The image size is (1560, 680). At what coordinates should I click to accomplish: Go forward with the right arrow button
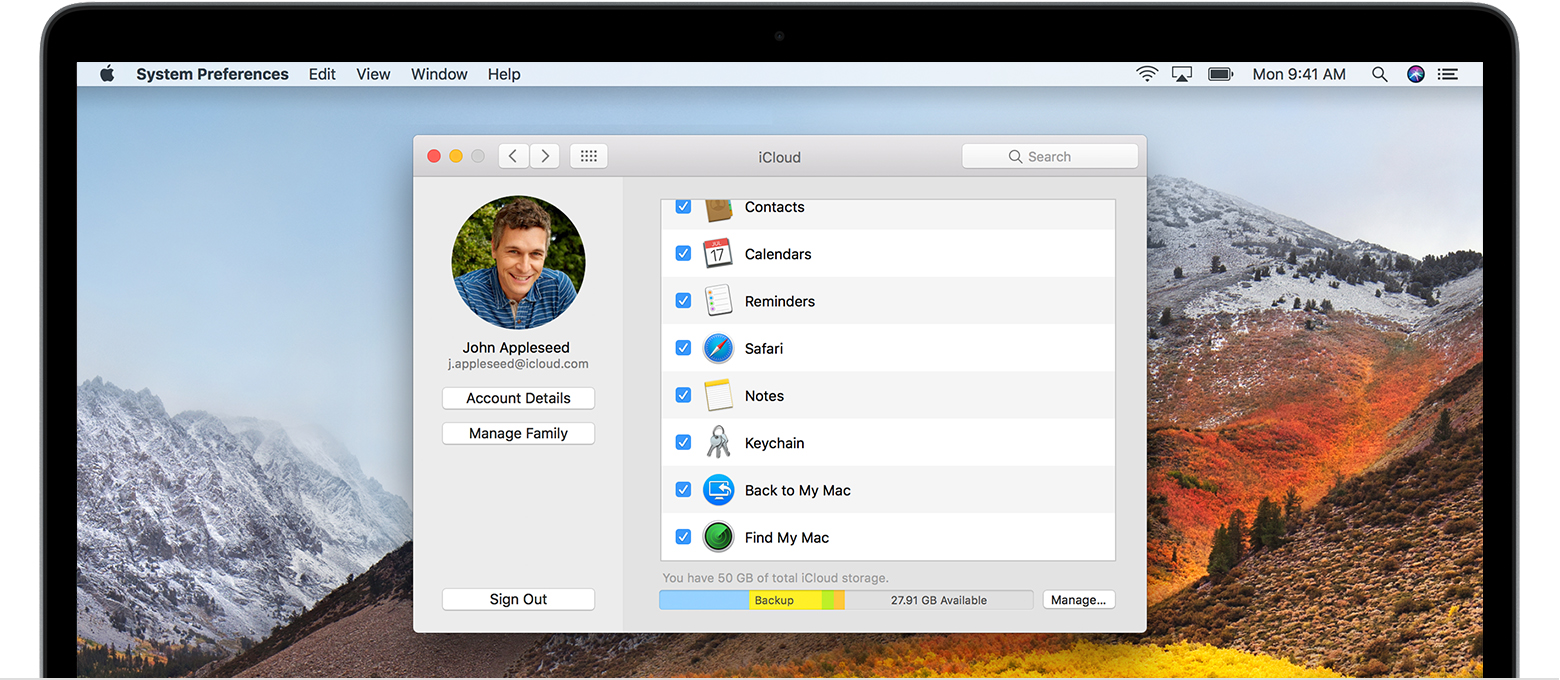pyautogui.click(x=545, y=156)
